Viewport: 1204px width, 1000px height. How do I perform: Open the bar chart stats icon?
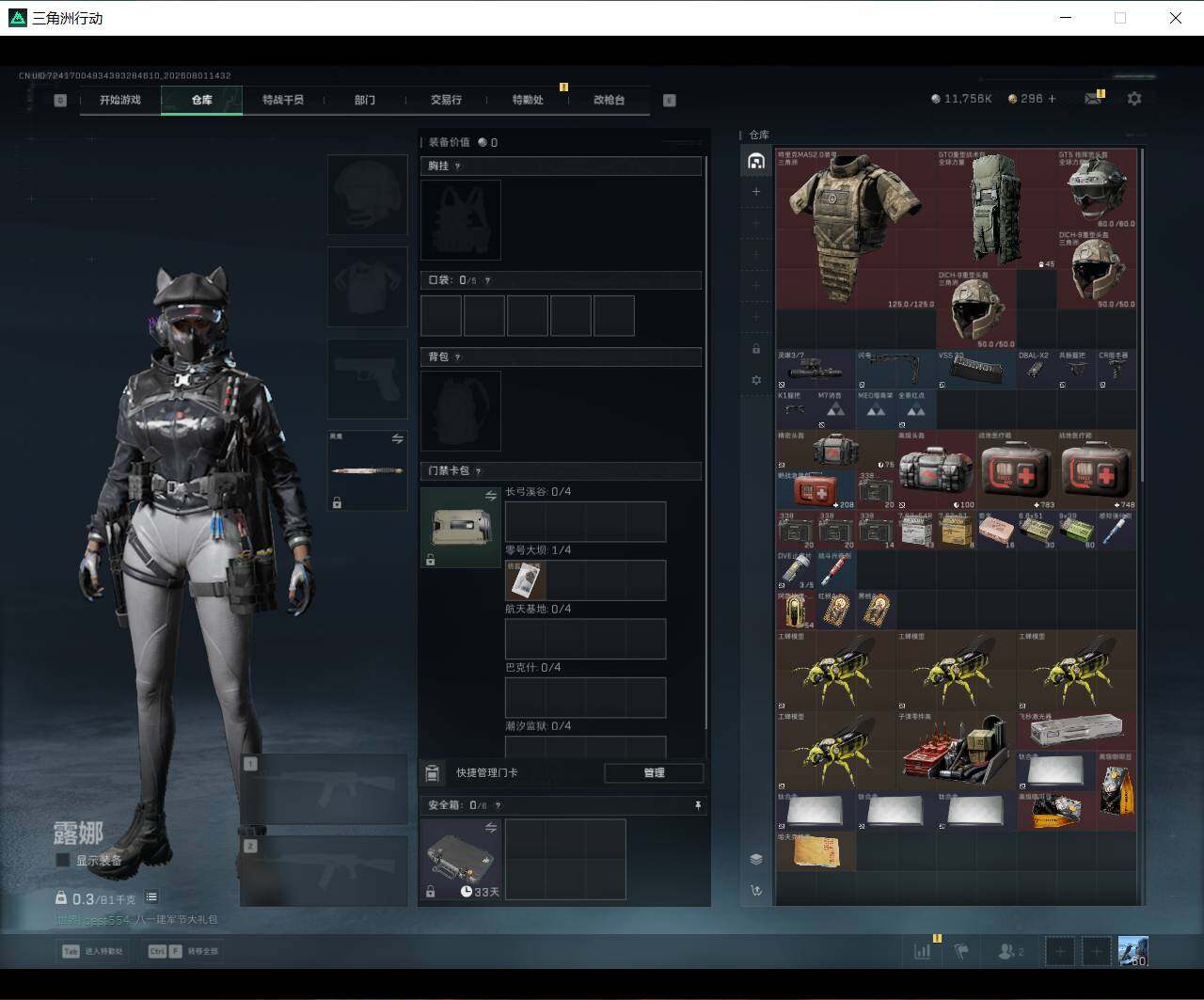pos(923,951)
